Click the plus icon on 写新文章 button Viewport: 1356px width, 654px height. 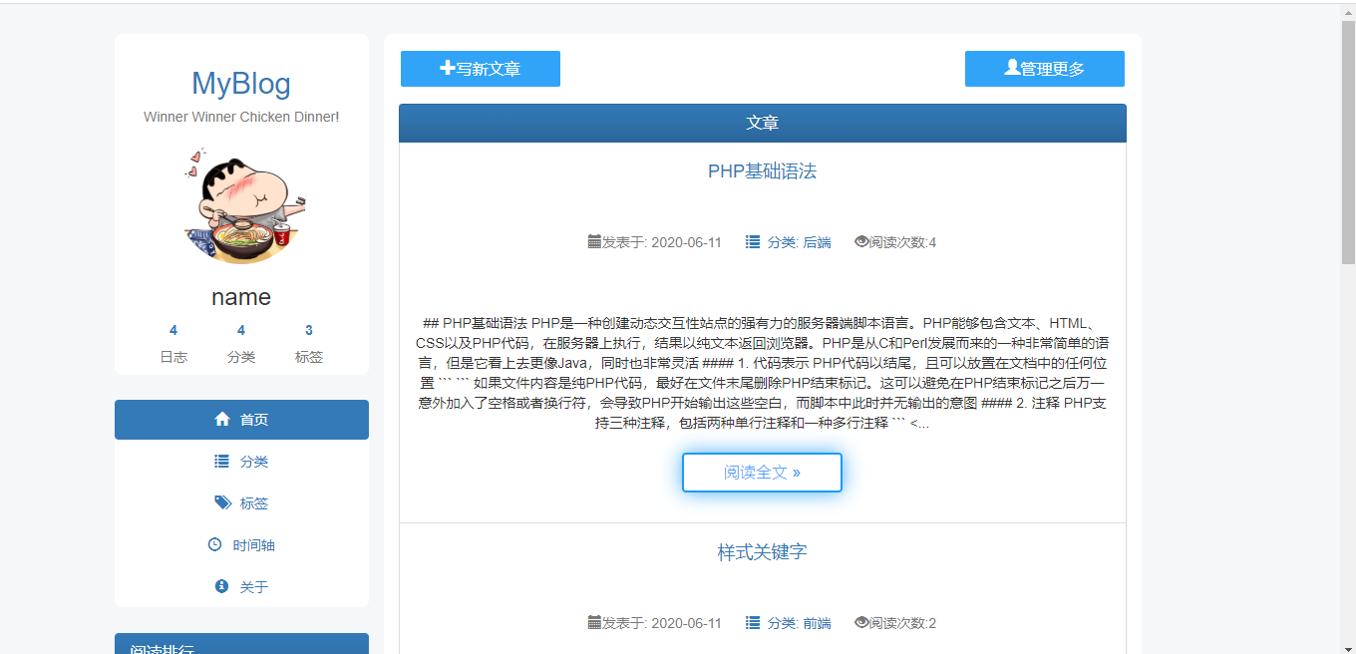tap(448, 68)
